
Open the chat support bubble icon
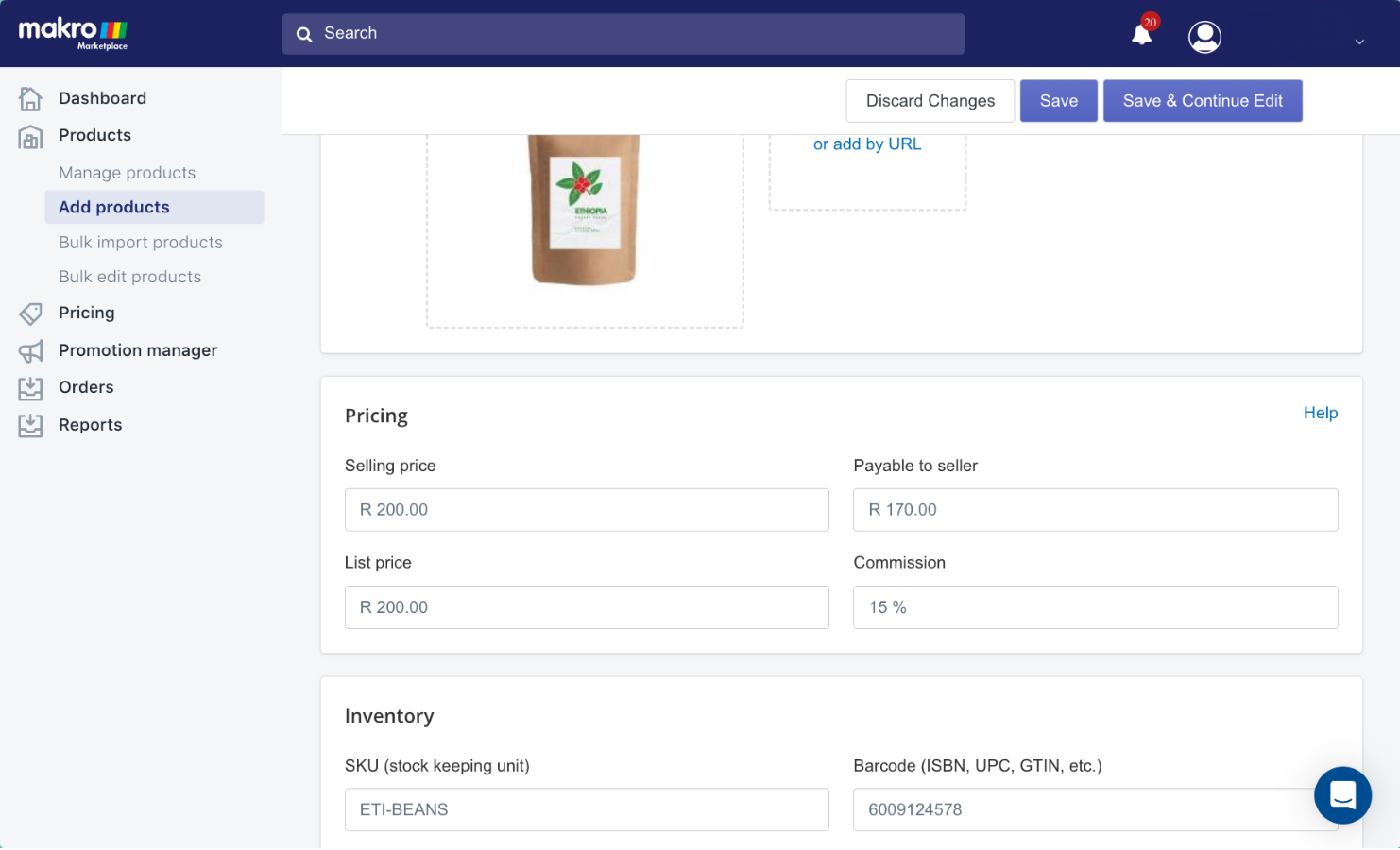point(1342,794)
